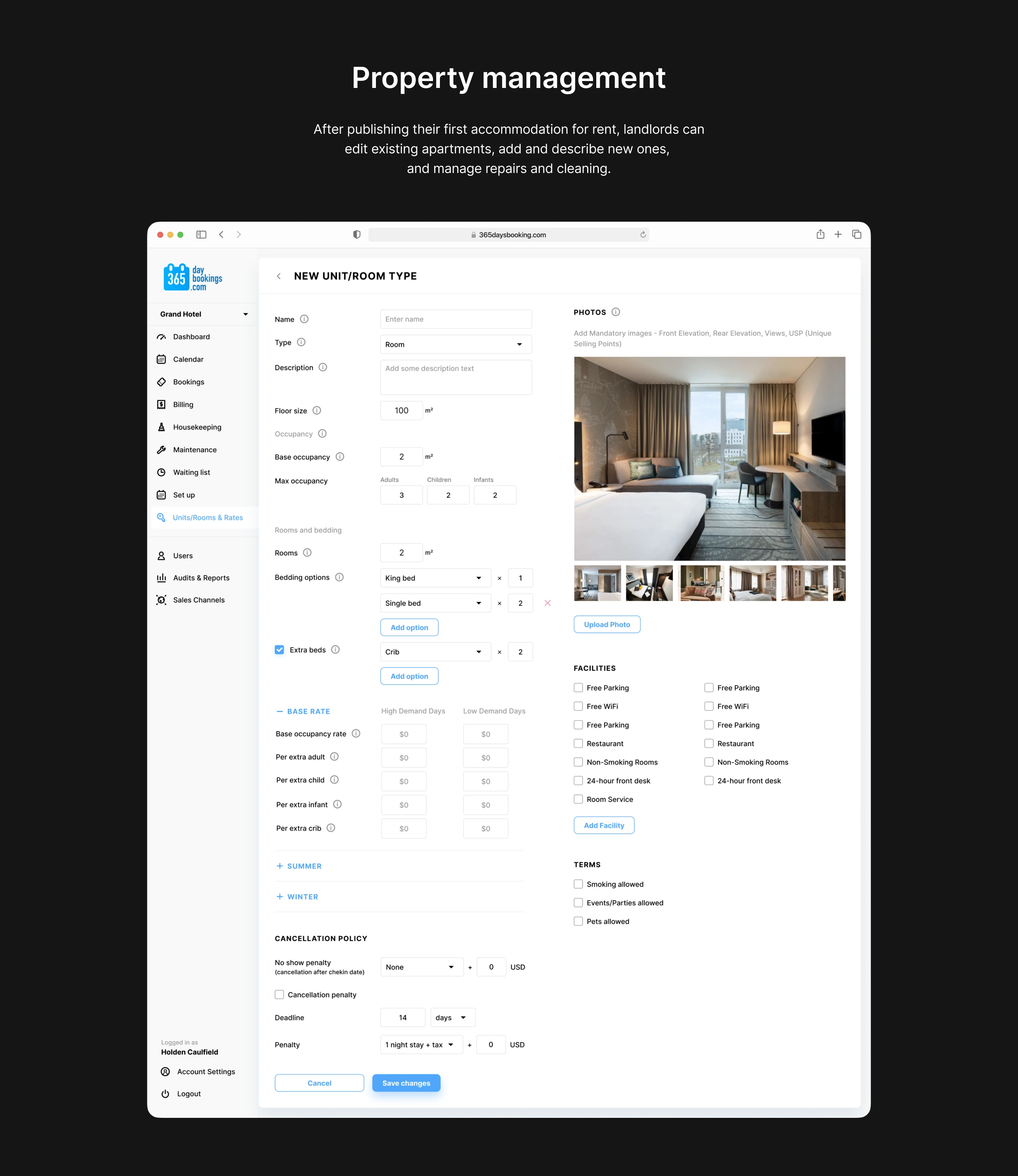Click the Logout power icon
The image size is (1018, 1176).
point(165,1094)
